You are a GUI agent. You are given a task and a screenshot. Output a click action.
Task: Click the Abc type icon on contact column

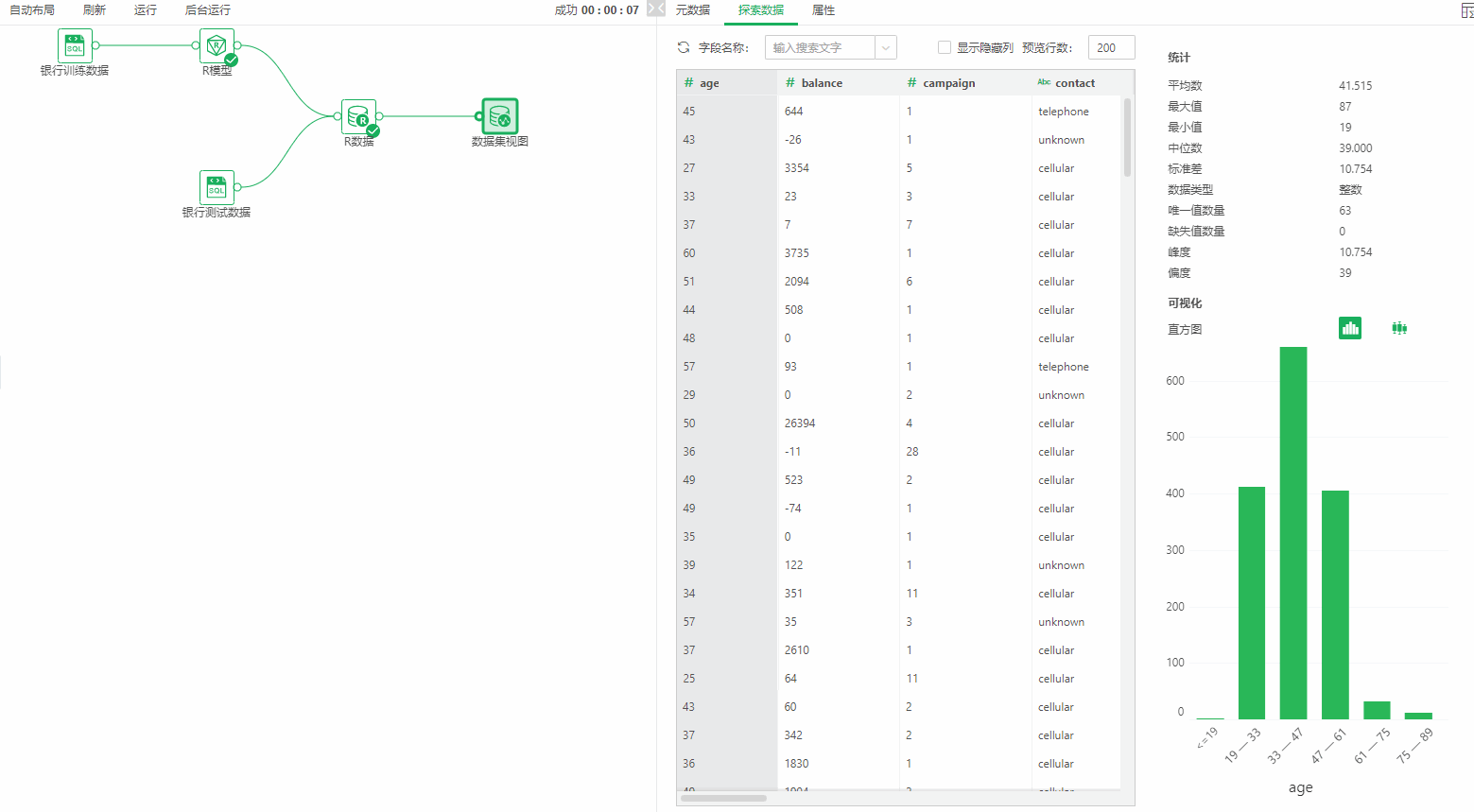pyautogui.click(x=1044, y=82)
